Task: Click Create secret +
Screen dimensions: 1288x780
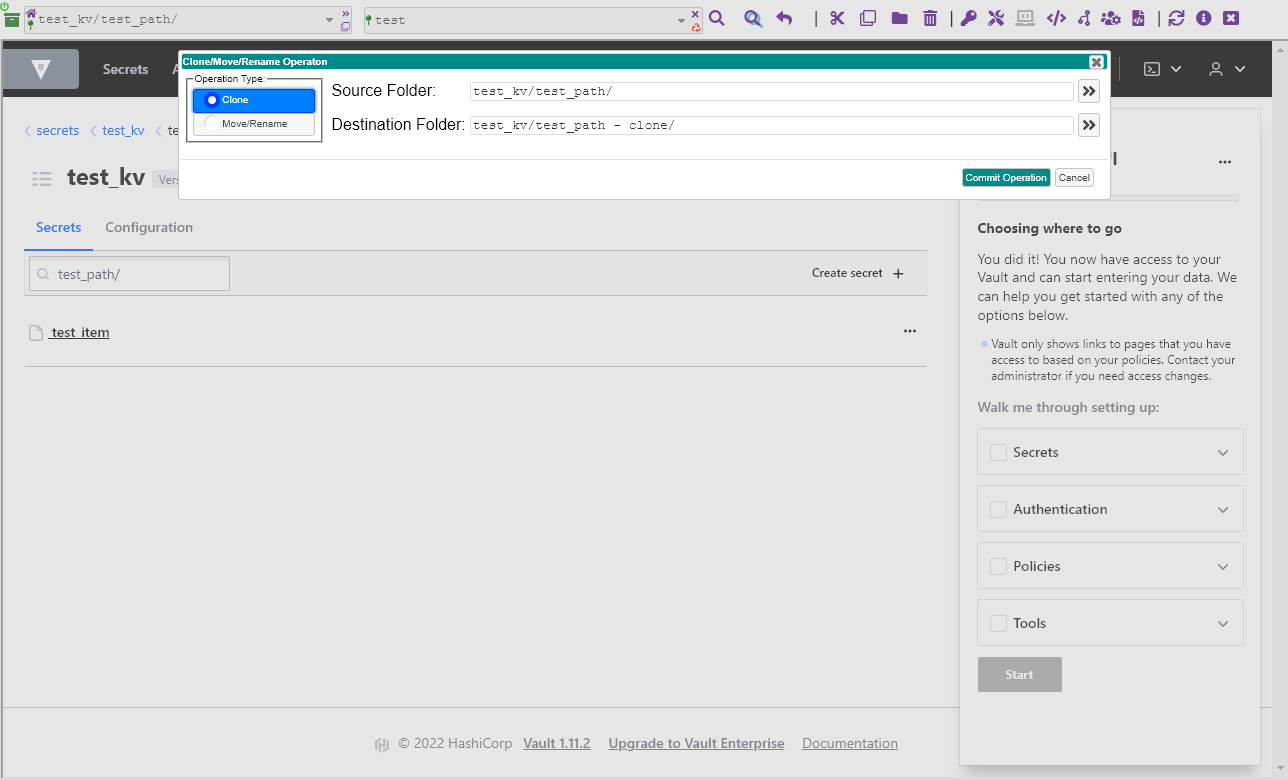Action: (x=858, y=273)
